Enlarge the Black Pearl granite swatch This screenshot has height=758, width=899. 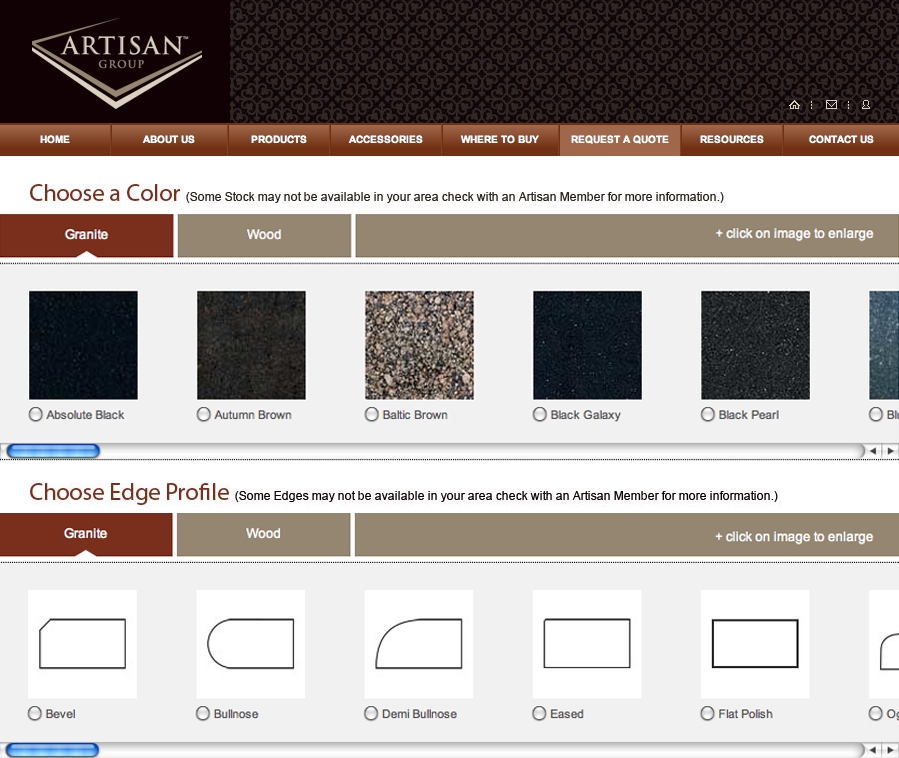(755, 345)
